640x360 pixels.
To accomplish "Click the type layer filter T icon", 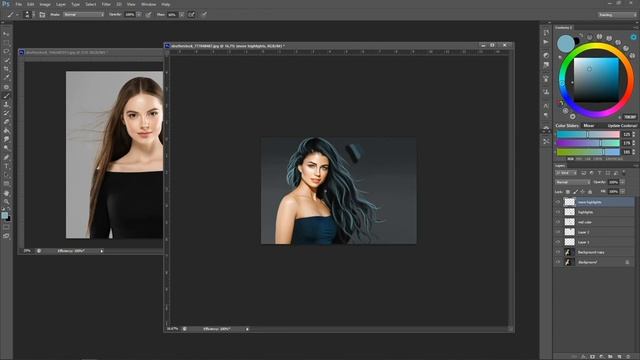I will coord(600,173).
